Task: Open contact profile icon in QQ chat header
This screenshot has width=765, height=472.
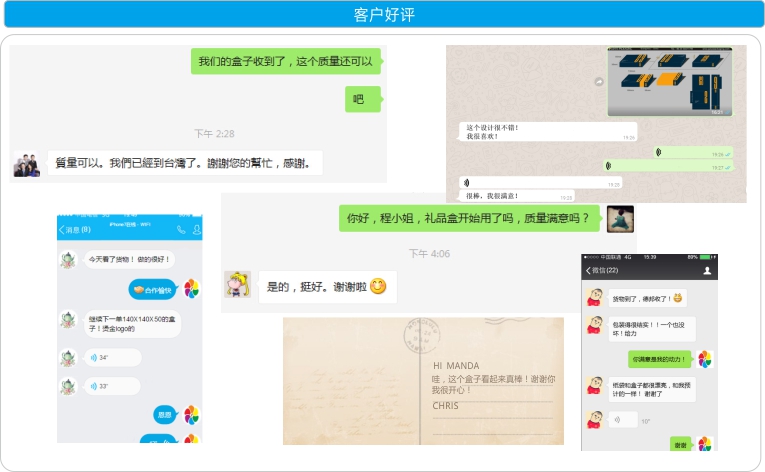Action: 196,230
